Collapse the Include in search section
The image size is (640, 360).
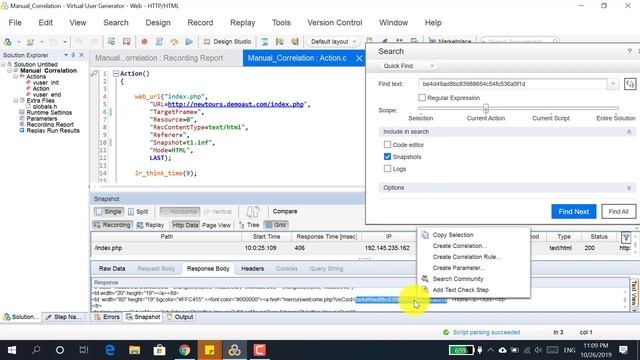coord(629,132)
